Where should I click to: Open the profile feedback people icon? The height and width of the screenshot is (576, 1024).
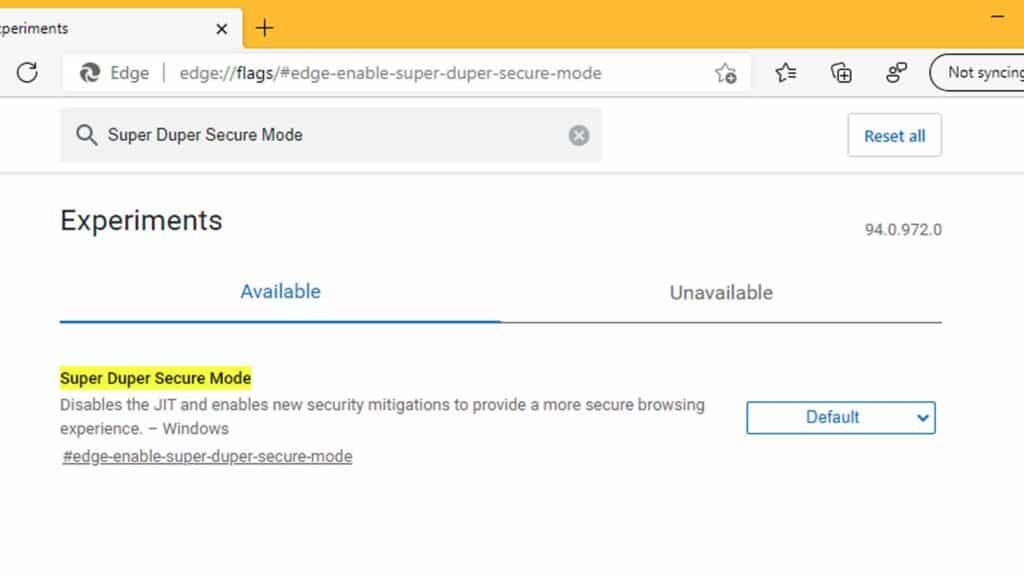pos(896,72)
